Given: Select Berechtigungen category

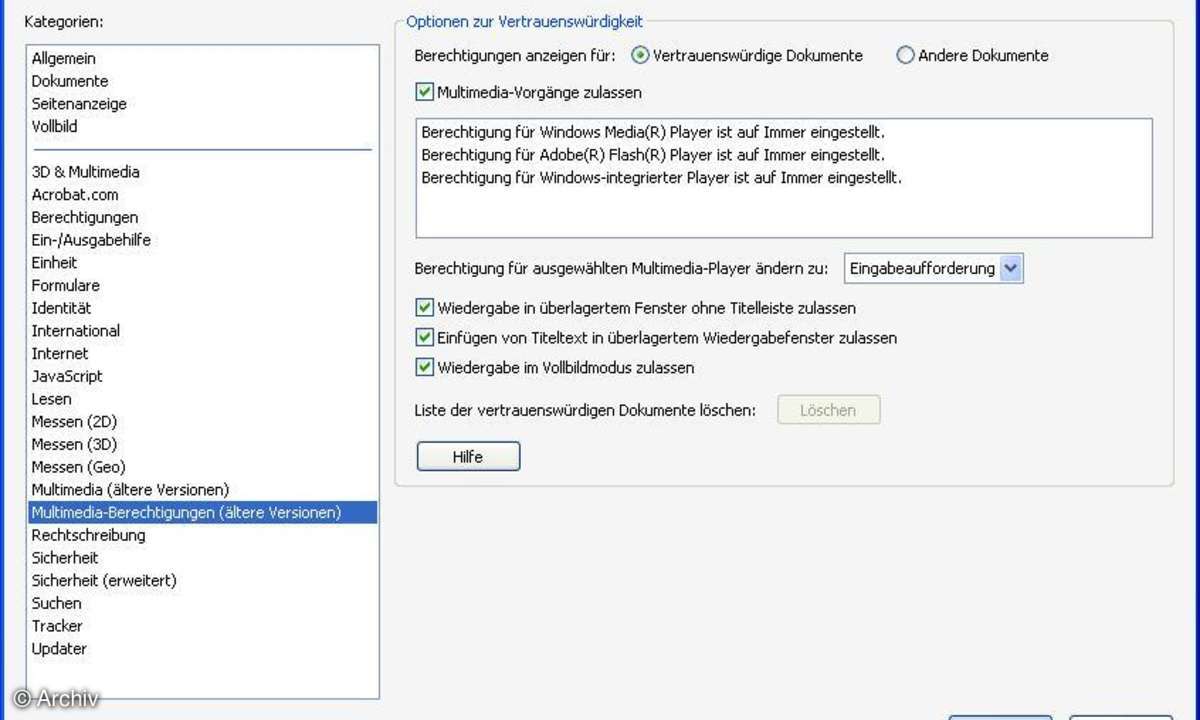Looking at the screenshot, I should click(x=85, y=217).
